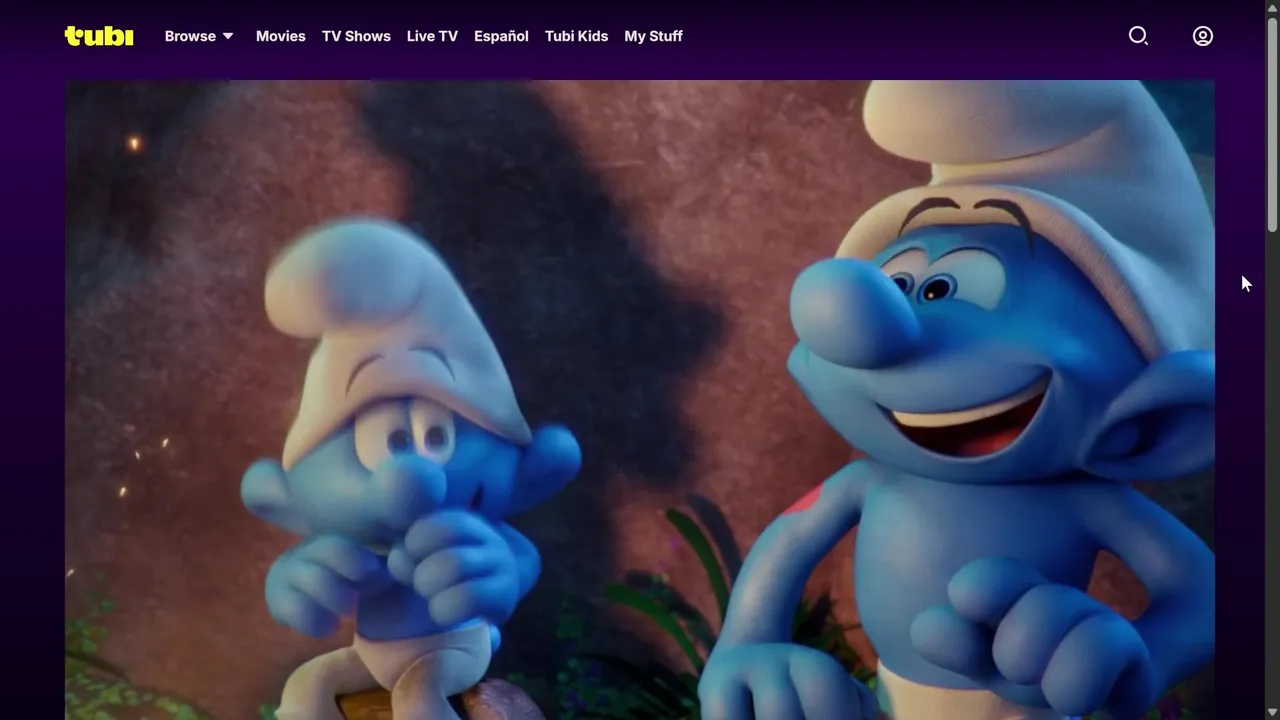Viewport: 1280px width, 720px height.
Task: Switch to Español content
Action: point(501,36)
